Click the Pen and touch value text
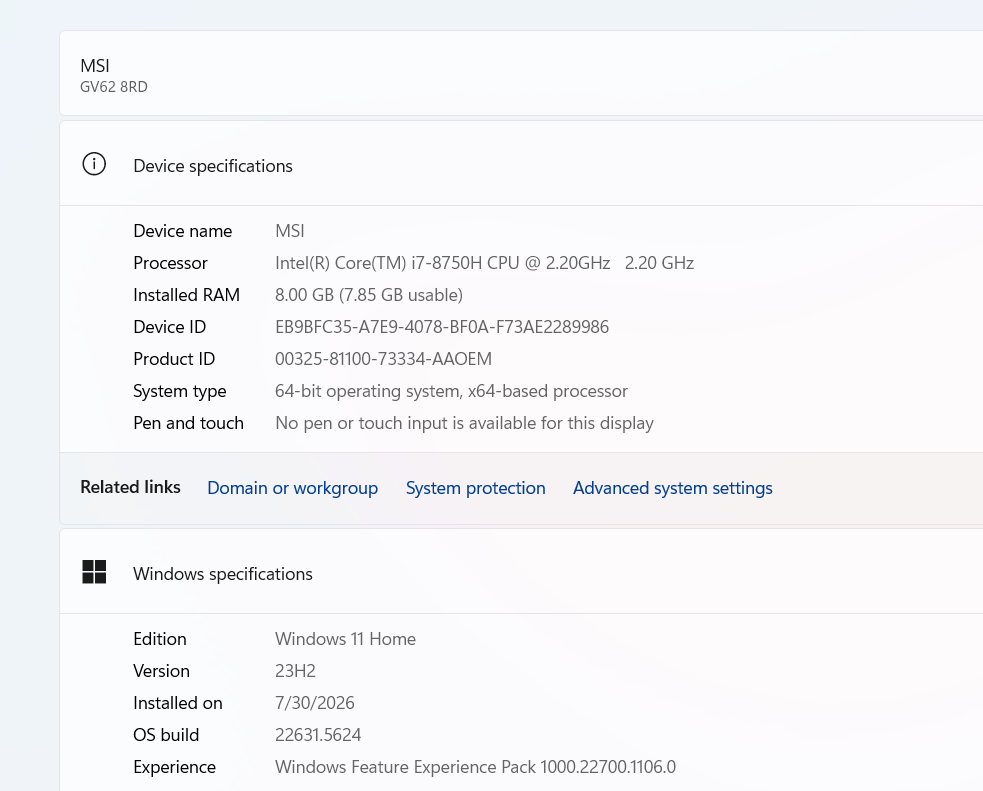 pyautogui.click(x=465, y=423)
